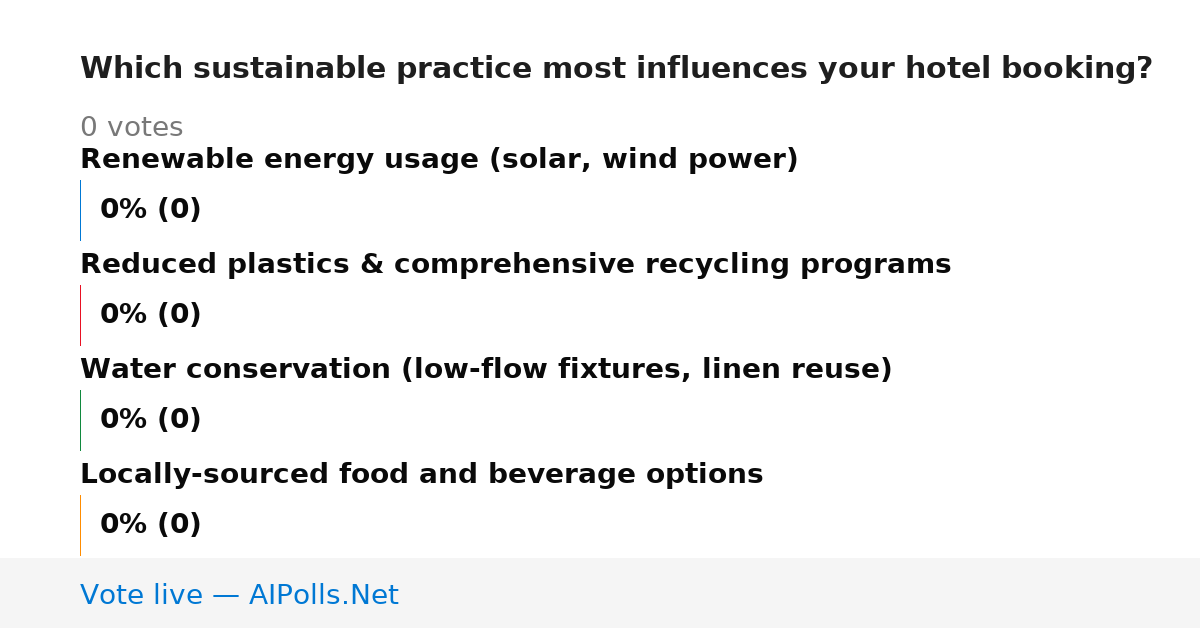Click 0% (0) result under Locally-sourced food
Screen dimensions: 1200x628
[x=150, y=525]
